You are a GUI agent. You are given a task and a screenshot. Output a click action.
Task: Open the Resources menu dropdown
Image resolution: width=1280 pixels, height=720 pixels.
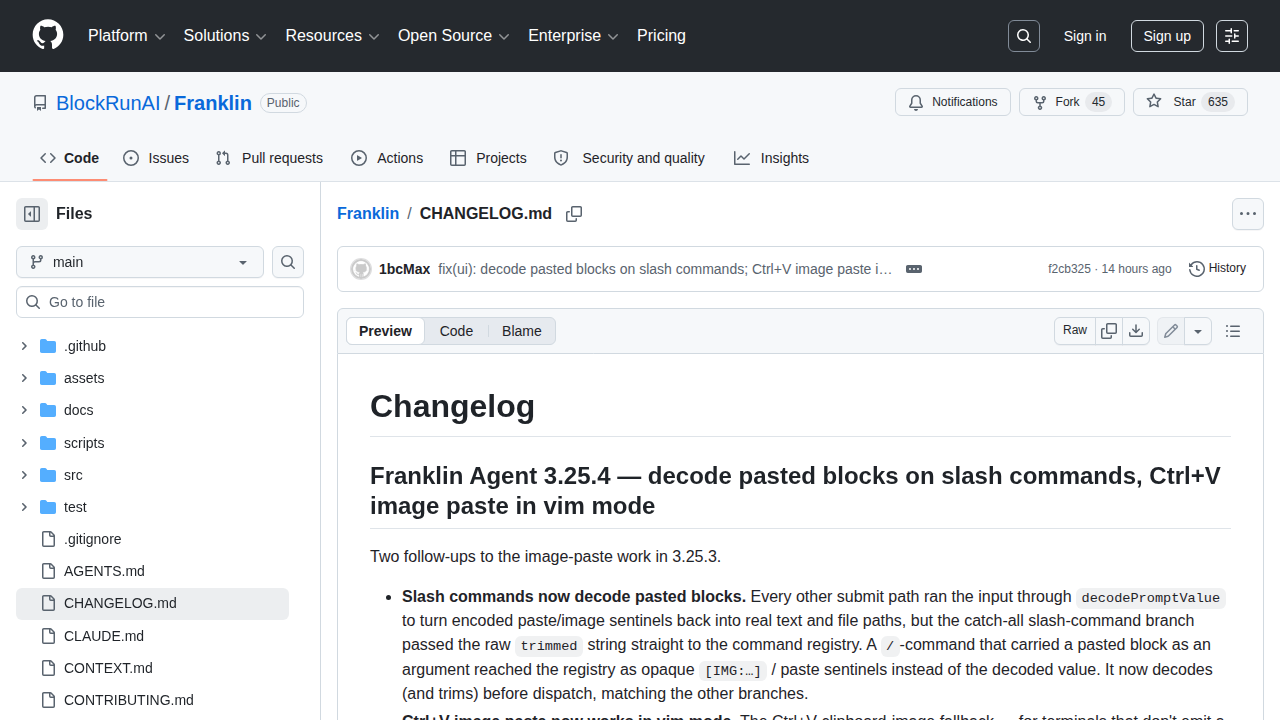[332, 36]
